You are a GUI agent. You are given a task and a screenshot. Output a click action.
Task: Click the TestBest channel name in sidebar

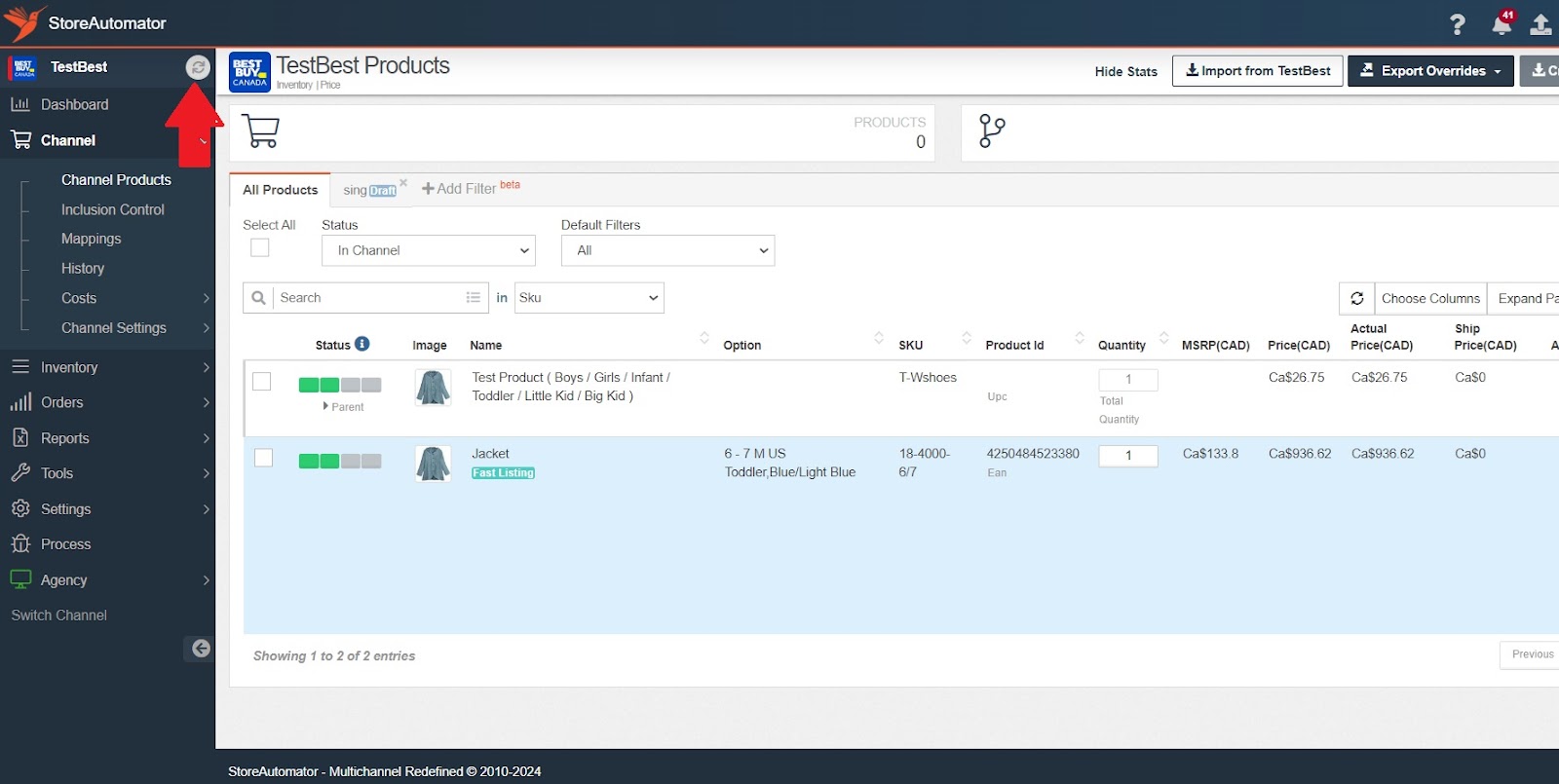(79, 67)
